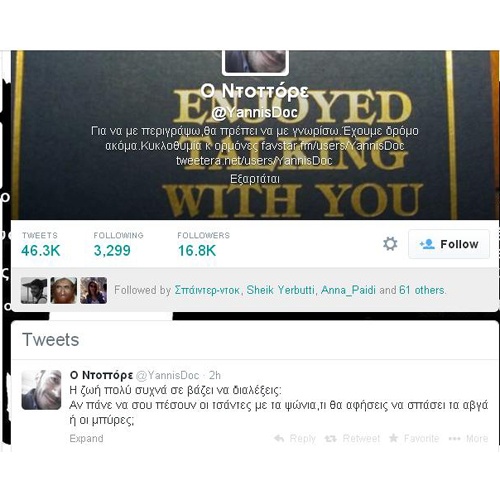This screenshot has height=500, width=500.
Task: Open the Σπάιντερ-ντοκ follower link
Action: [207, 290]
